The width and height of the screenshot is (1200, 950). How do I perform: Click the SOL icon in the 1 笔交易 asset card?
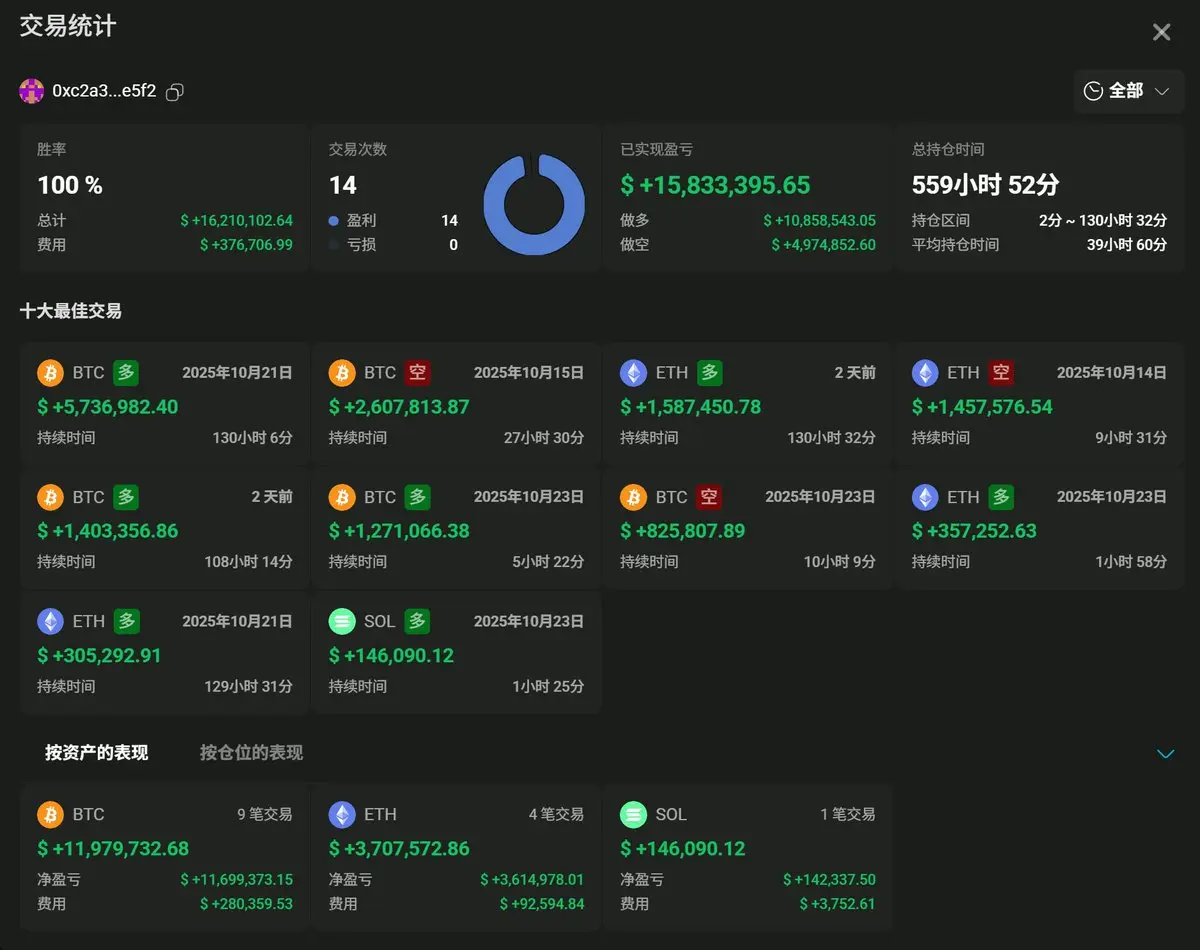click(633, 814)
